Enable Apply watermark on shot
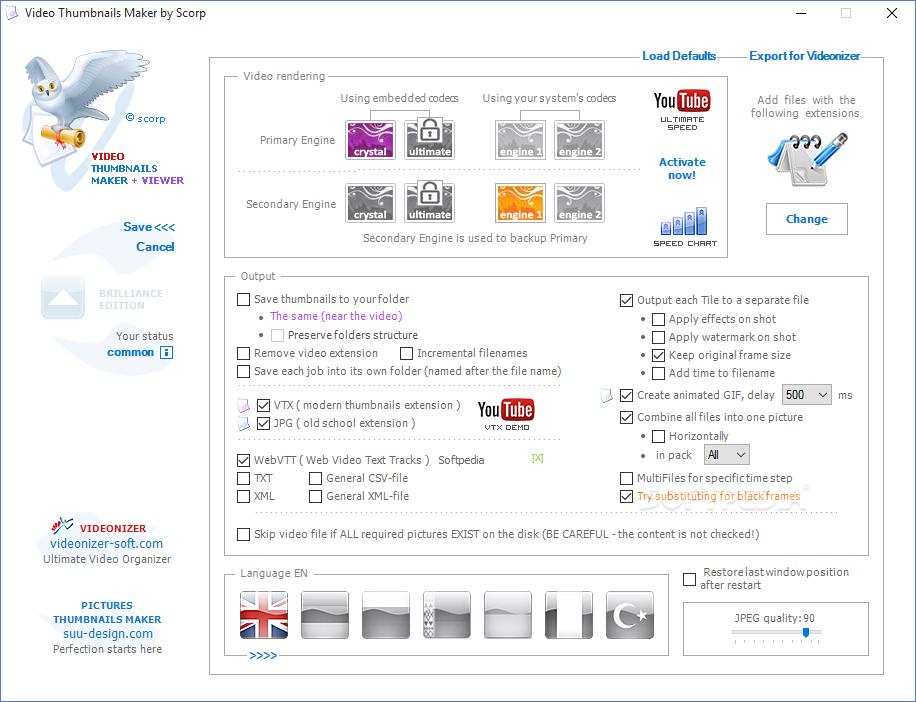 point(658,338)
